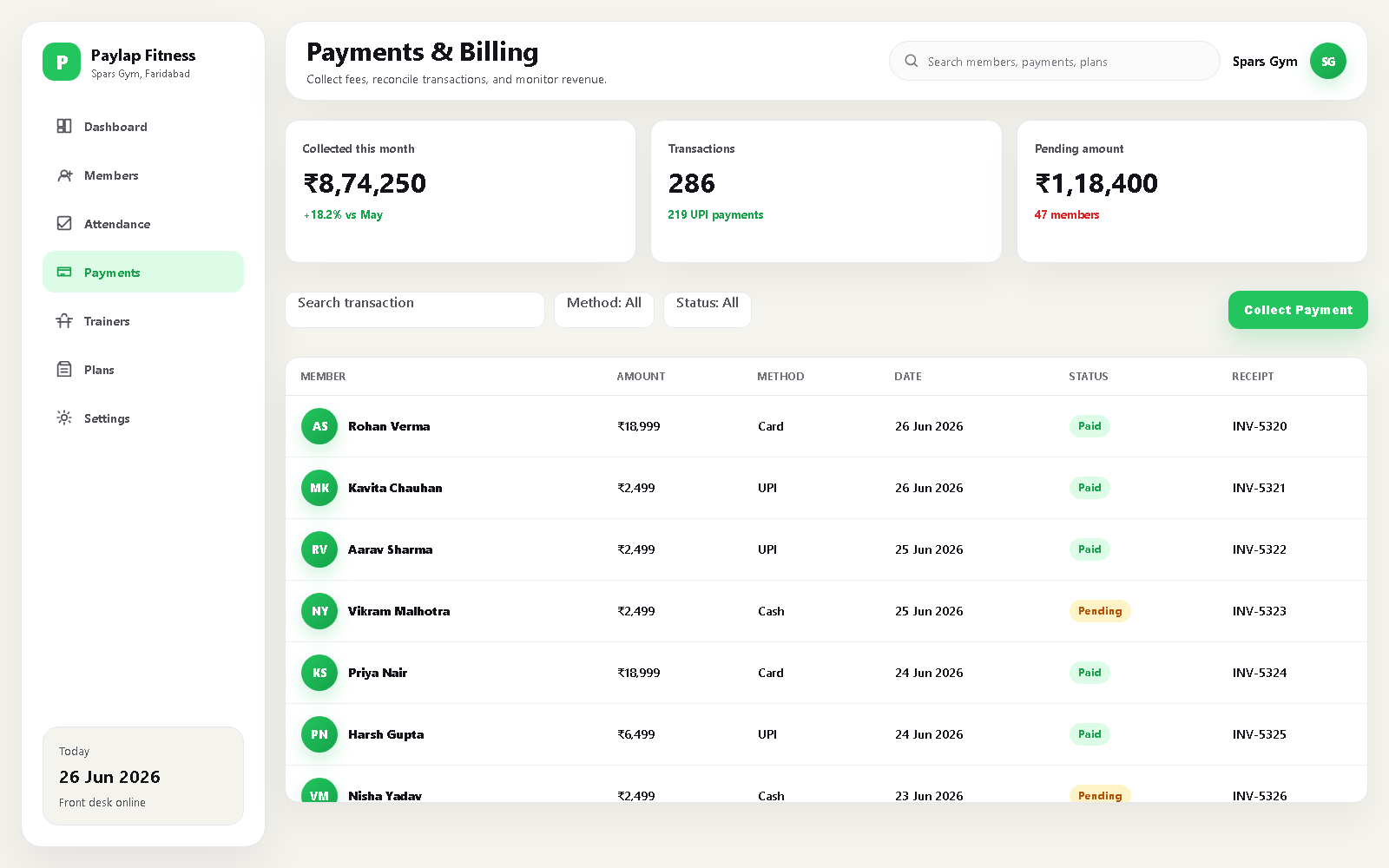Click the 219 UPI payments text
This screenshot has width=1389, height=868.
pyautogui.click(x=715, y=214)
